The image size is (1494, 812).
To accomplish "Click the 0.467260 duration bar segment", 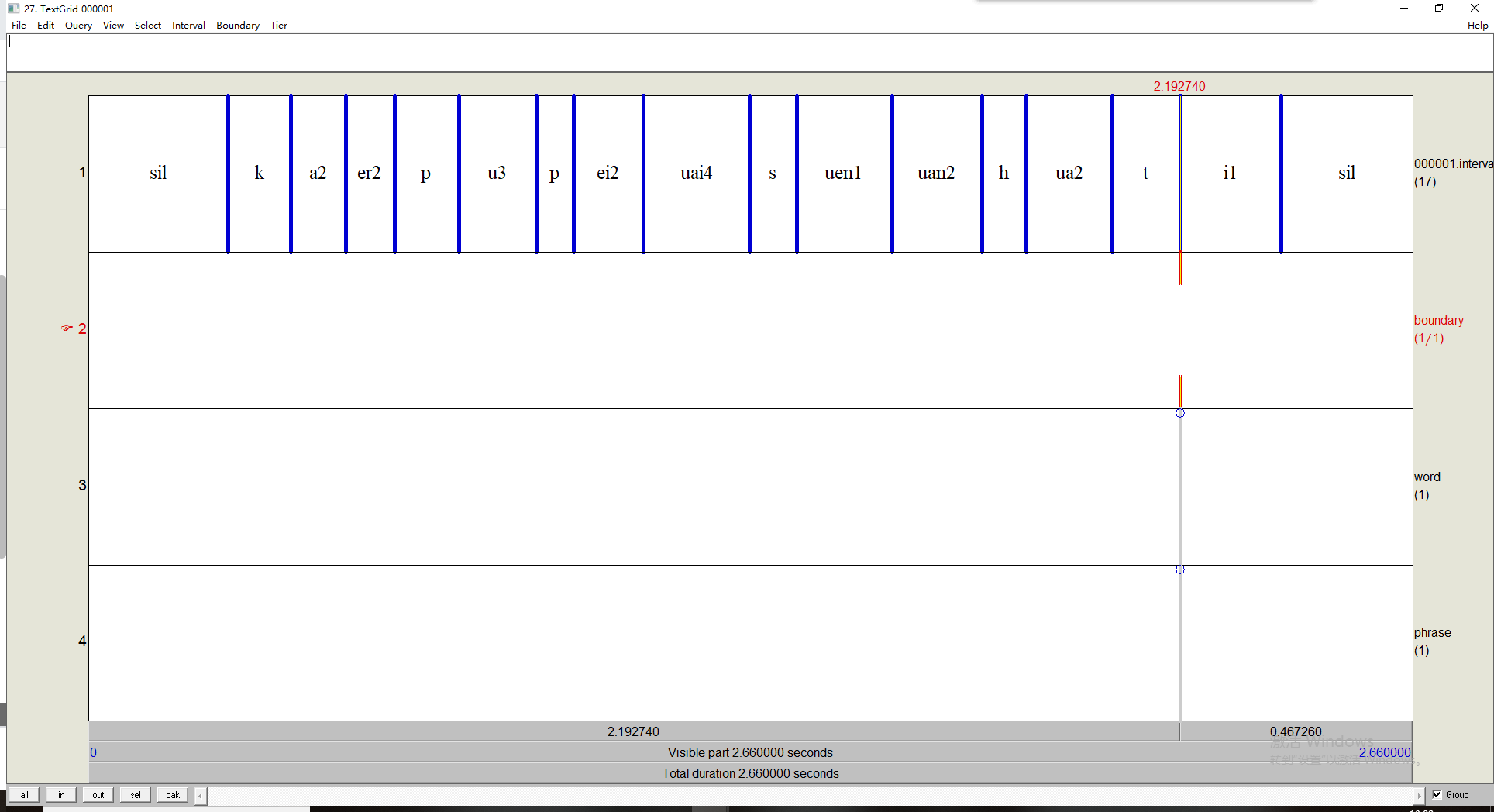I will 1296,731.
